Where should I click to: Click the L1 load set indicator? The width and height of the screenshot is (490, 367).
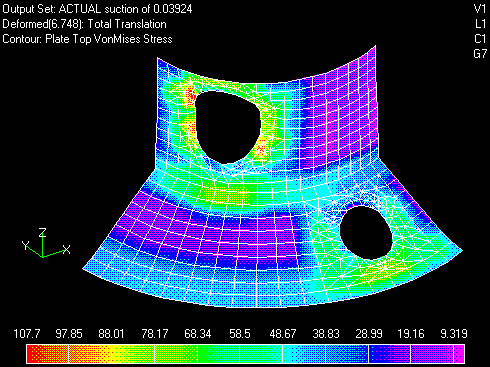(x=481, y=24)
